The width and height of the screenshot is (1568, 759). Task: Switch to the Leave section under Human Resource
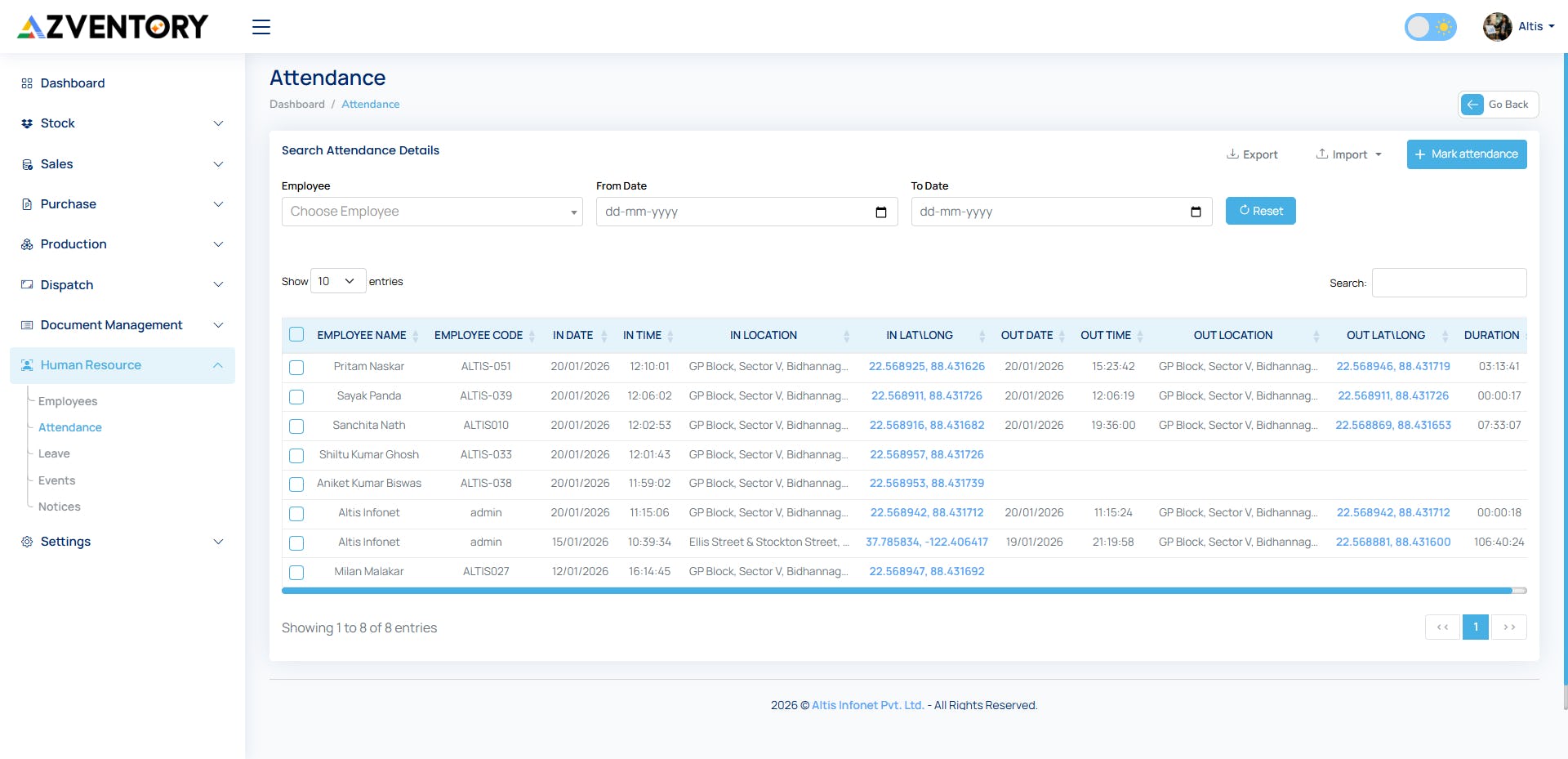pos(54,453)
